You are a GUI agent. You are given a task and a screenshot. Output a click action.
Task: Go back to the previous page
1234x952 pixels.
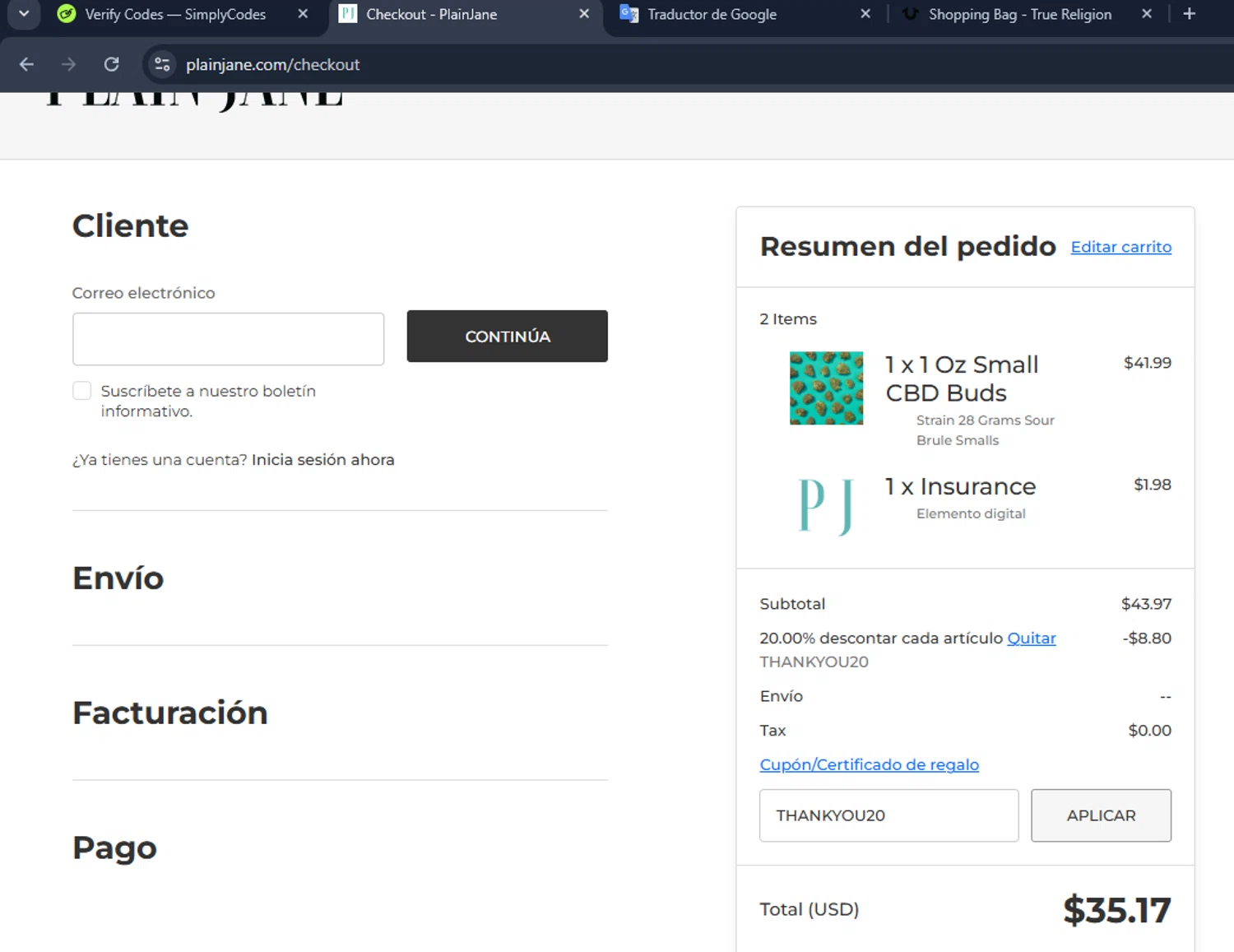coord(26,64)
